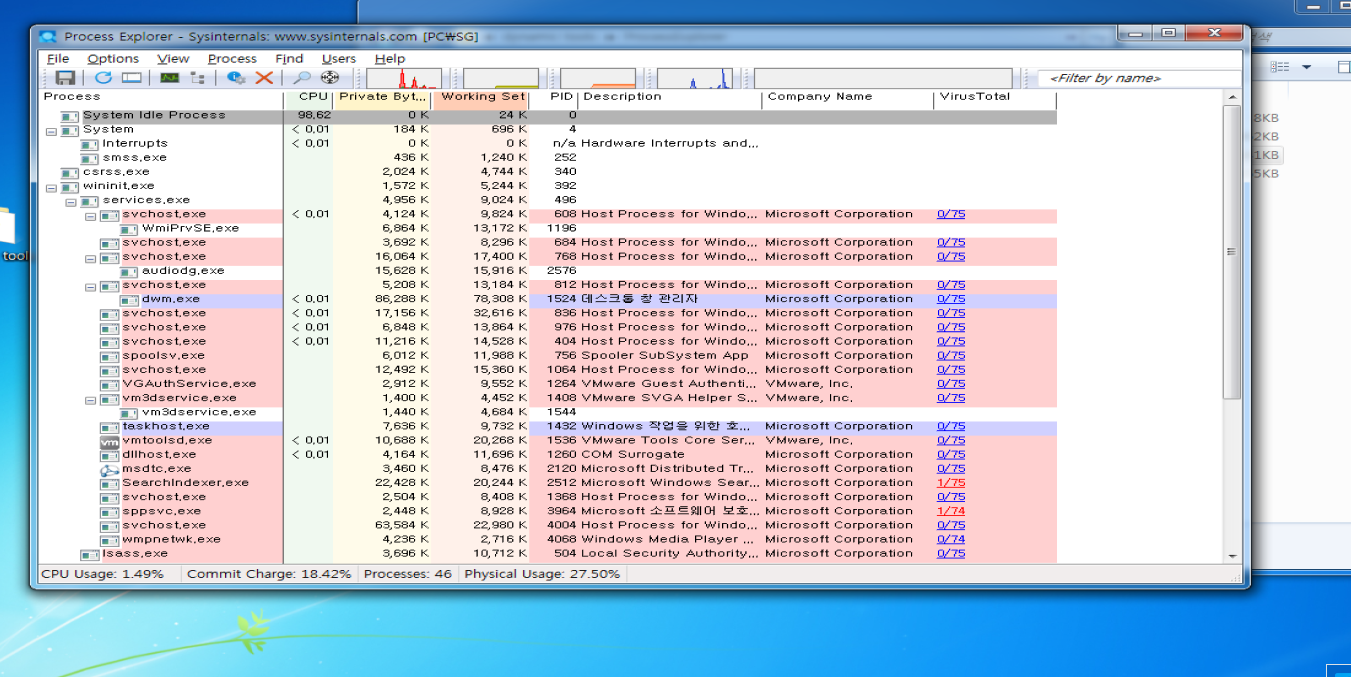Open the Help menu
This screenshot has width=1351, height=677.
(x=390, y=59)
